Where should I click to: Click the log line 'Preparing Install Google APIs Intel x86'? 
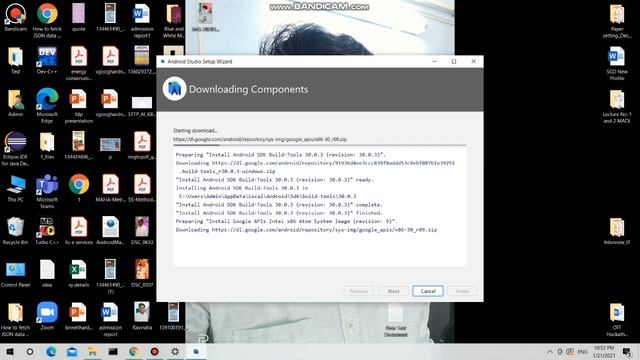pos(286,221)
